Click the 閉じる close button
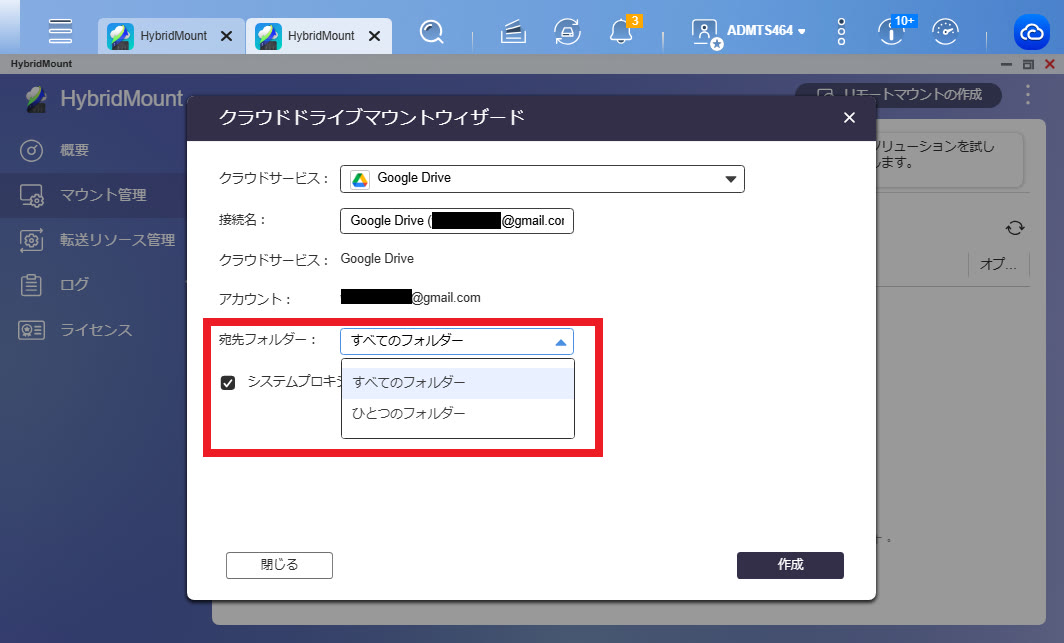This screenshot has height=643, width=1064. point(279,565)
